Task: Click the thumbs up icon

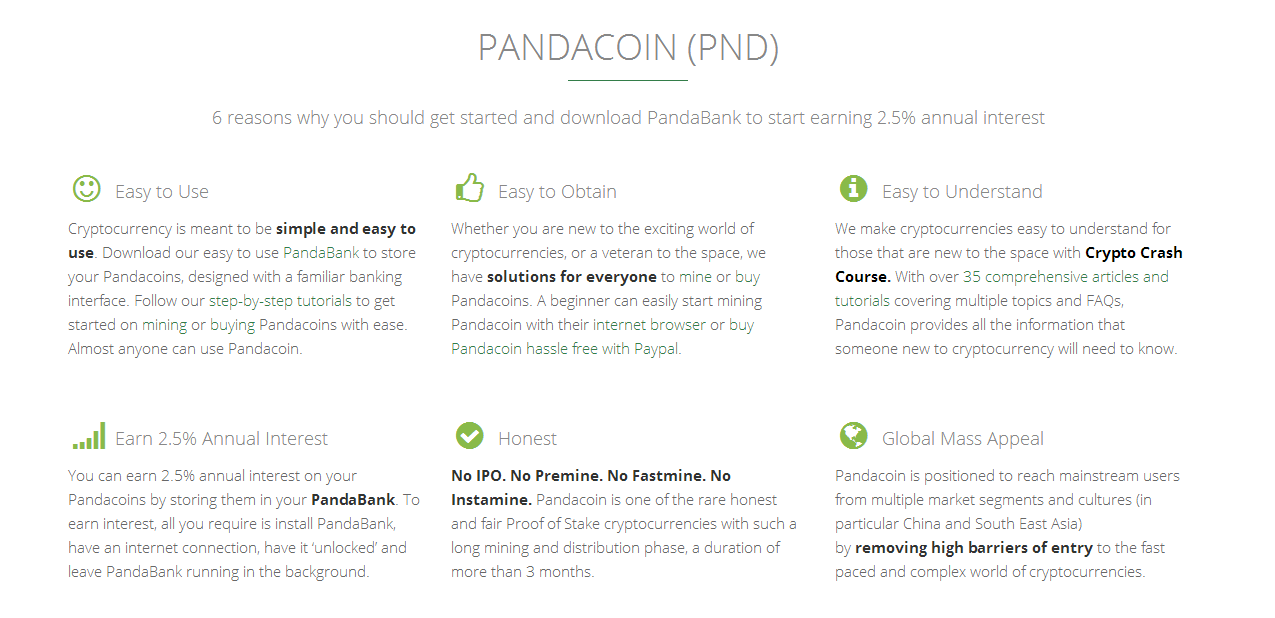Action: [x=470, y=188]
